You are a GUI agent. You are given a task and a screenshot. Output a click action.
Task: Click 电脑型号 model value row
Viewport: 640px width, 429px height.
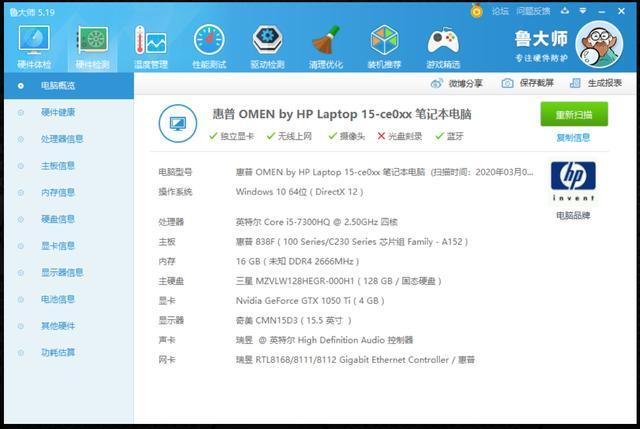tap(384, 172)
